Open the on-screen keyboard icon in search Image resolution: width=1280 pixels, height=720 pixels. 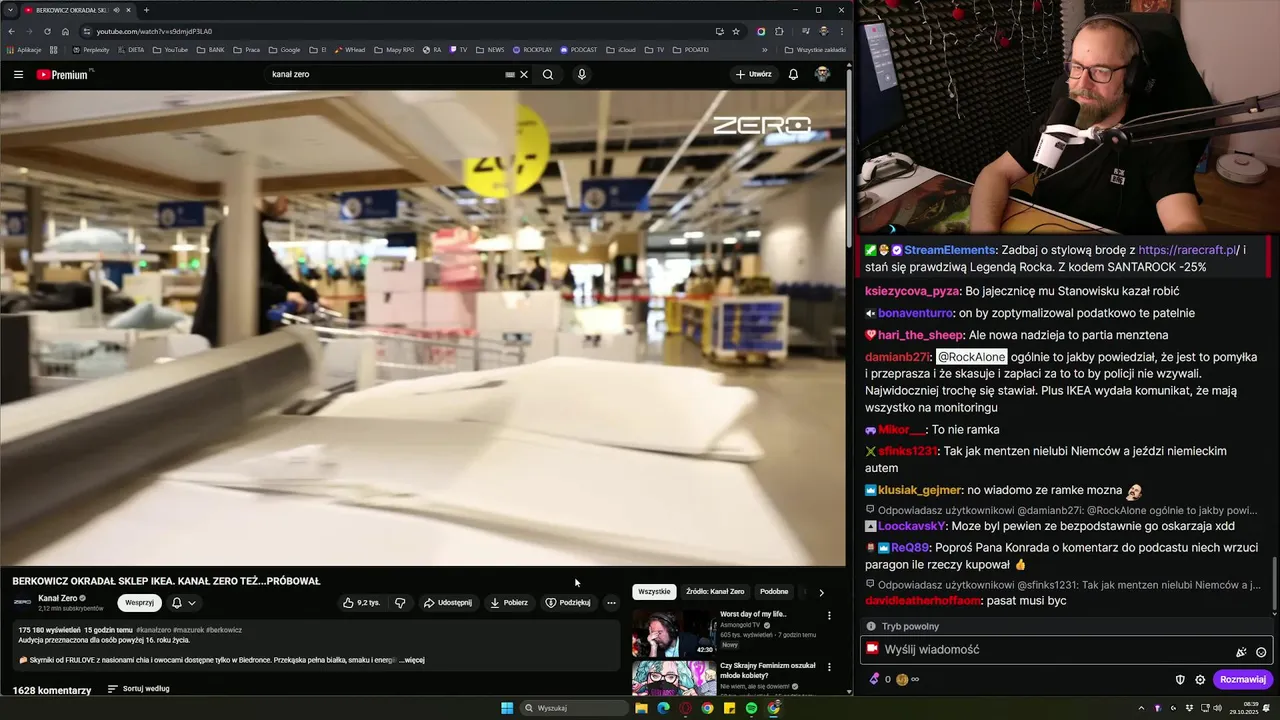click(x=510, y=74)
